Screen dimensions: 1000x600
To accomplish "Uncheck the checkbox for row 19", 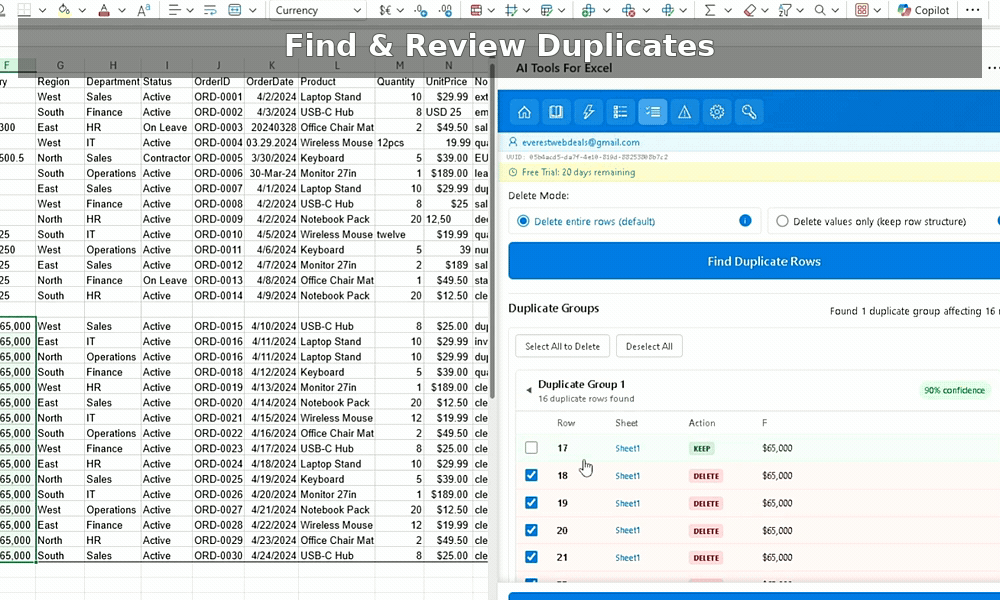I will pyautogui.click(x=531, y=503).
